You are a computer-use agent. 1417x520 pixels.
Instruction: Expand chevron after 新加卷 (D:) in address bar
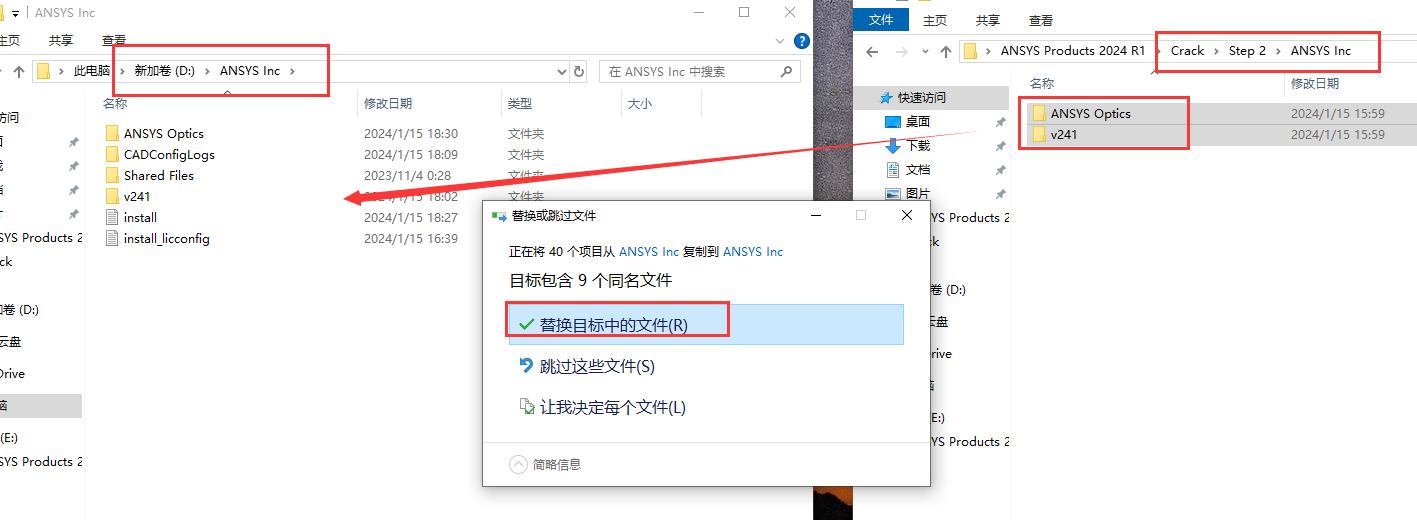point(207,71)
